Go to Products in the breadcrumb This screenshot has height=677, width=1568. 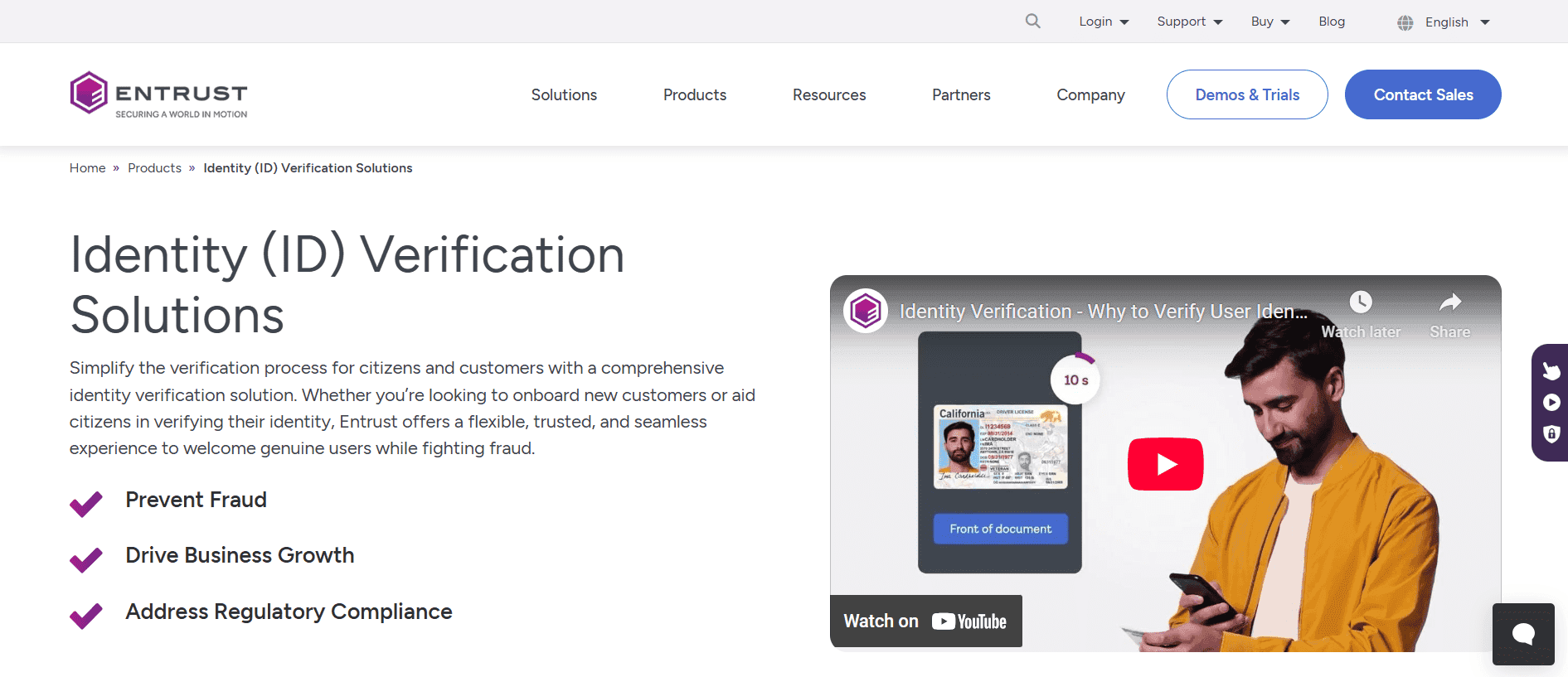pos(154,168)
